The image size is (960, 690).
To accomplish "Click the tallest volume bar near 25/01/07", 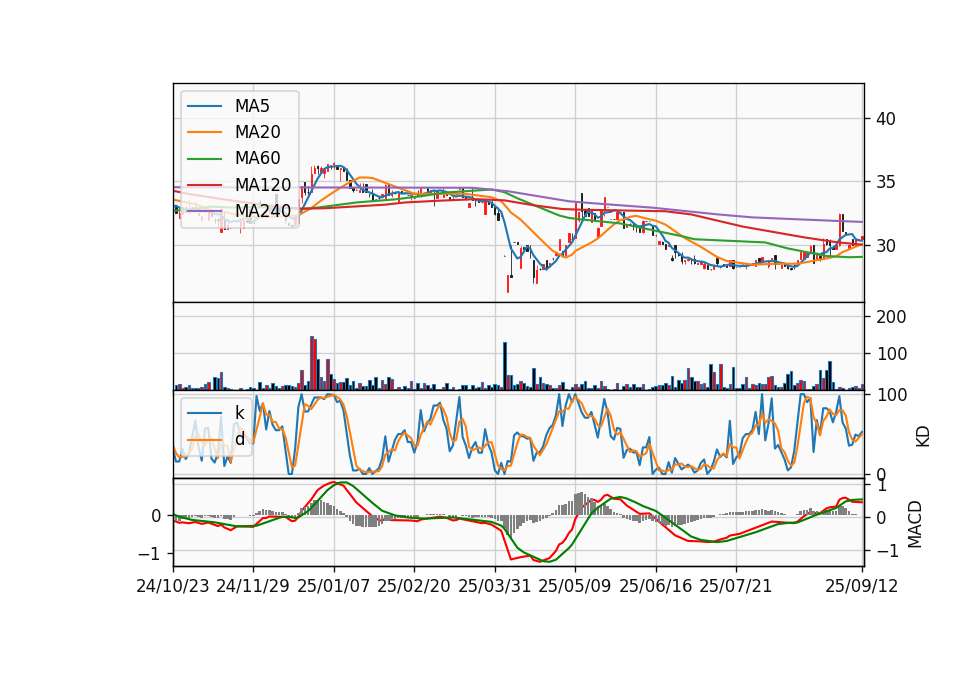I will click(x=312, y=363).
